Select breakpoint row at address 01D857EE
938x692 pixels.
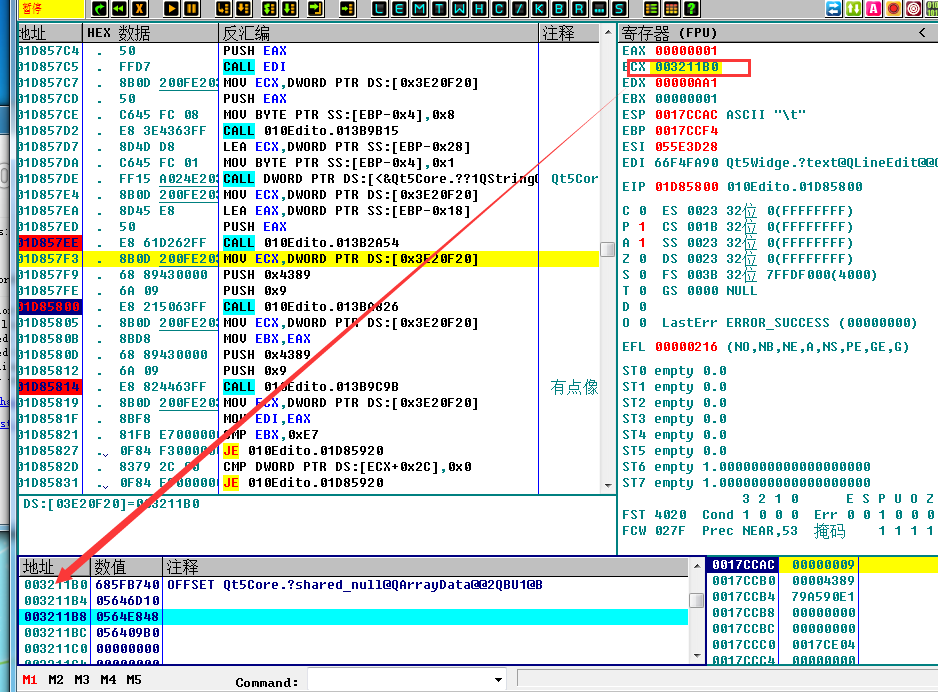click(309, 243)
